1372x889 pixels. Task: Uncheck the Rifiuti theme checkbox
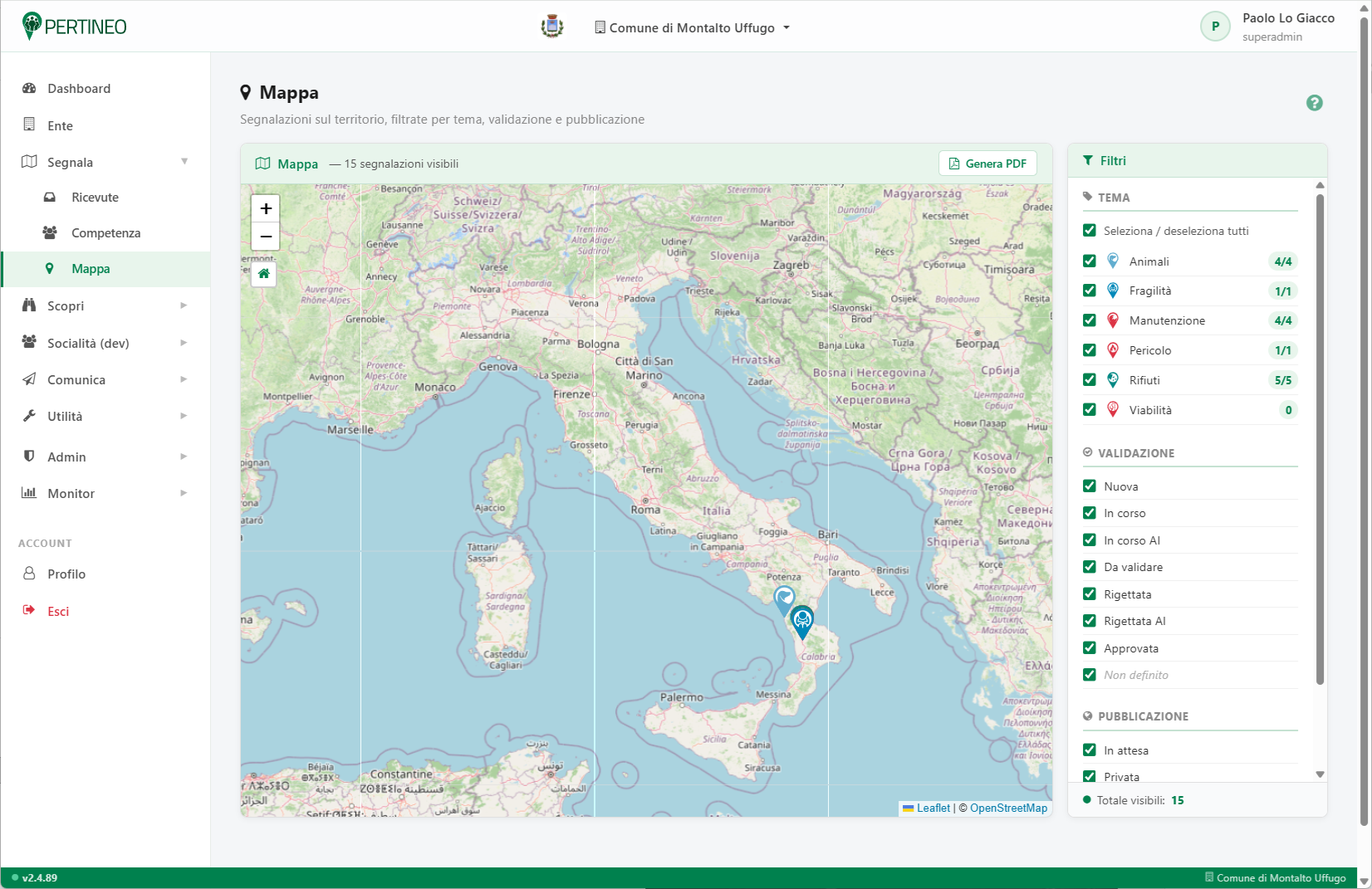(1090, 380)
